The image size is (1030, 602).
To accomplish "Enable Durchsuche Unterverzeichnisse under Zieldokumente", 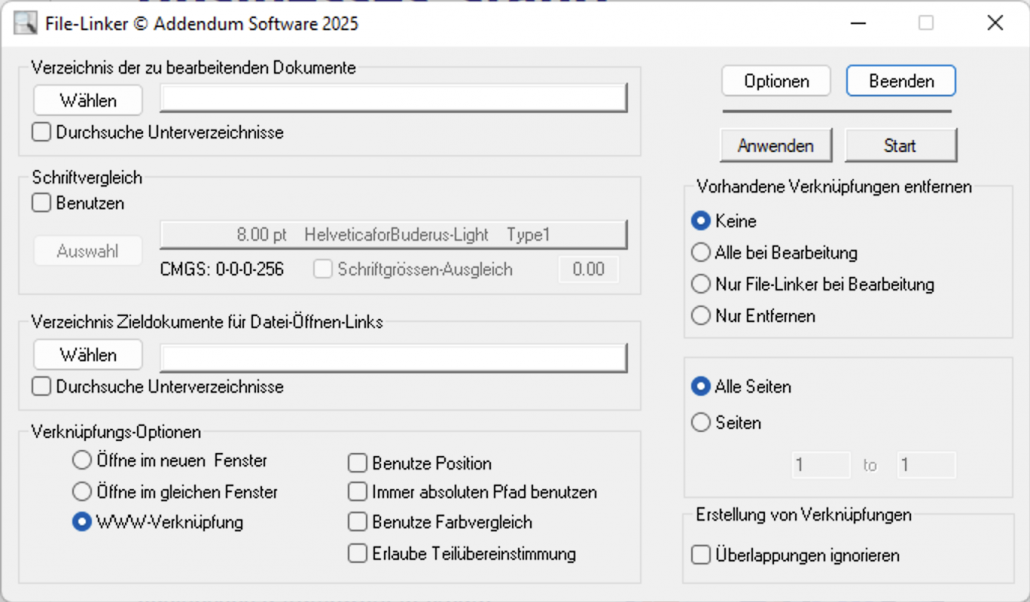I will [x=41, y=386].
